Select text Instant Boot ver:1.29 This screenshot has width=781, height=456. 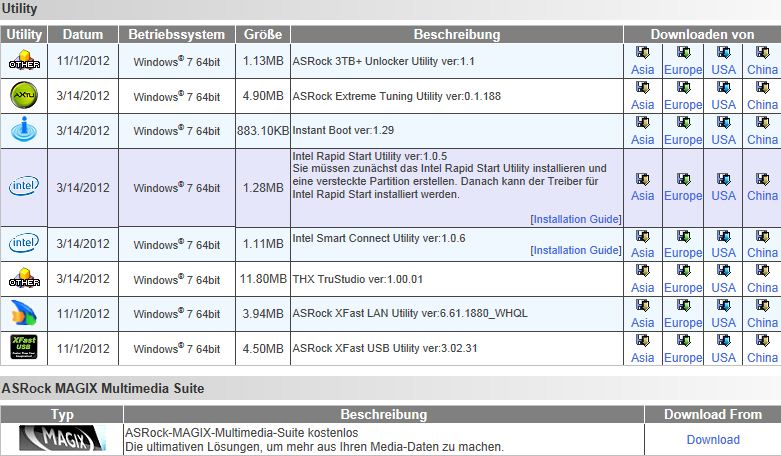click(343, 130)
